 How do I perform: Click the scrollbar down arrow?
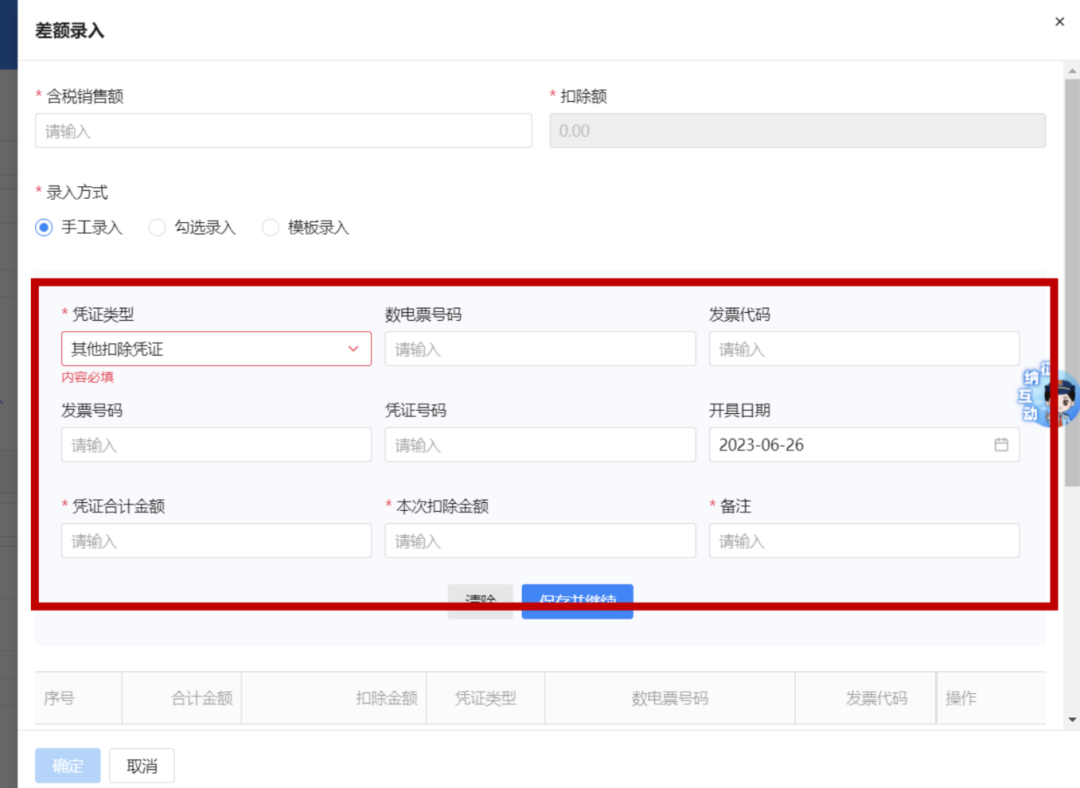pos(1072,718)
